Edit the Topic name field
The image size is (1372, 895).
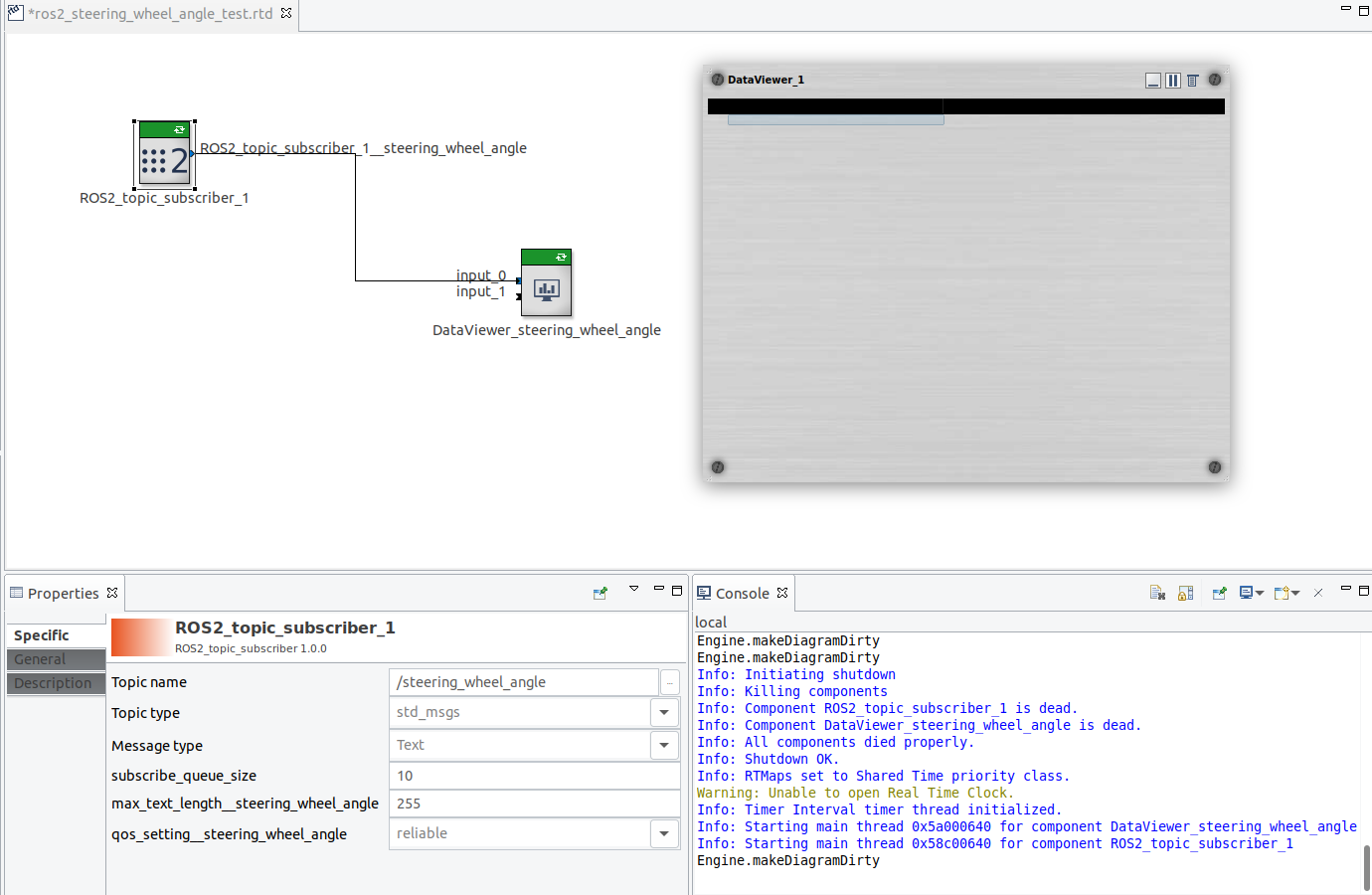pos(524,682)
